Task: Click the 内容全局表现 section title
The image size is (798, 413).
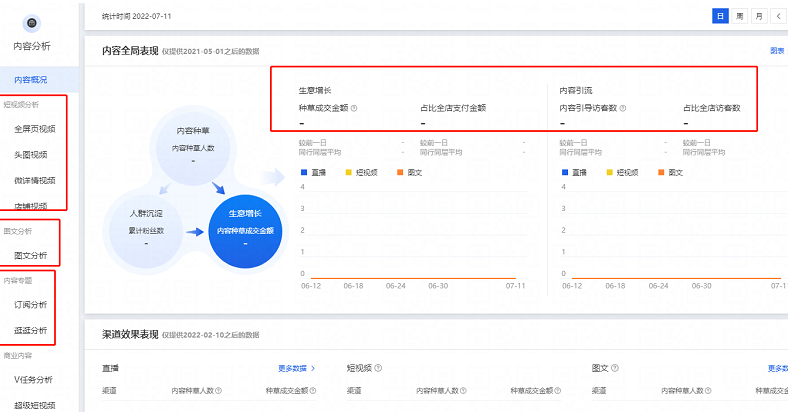Action: pos(130,51)
